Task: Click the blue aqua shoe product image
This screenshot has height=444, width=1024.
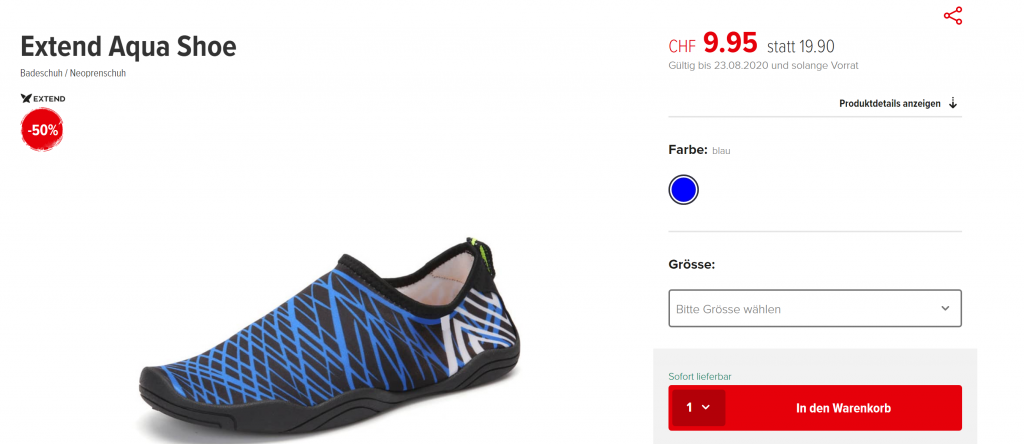Action: [330, 340]
